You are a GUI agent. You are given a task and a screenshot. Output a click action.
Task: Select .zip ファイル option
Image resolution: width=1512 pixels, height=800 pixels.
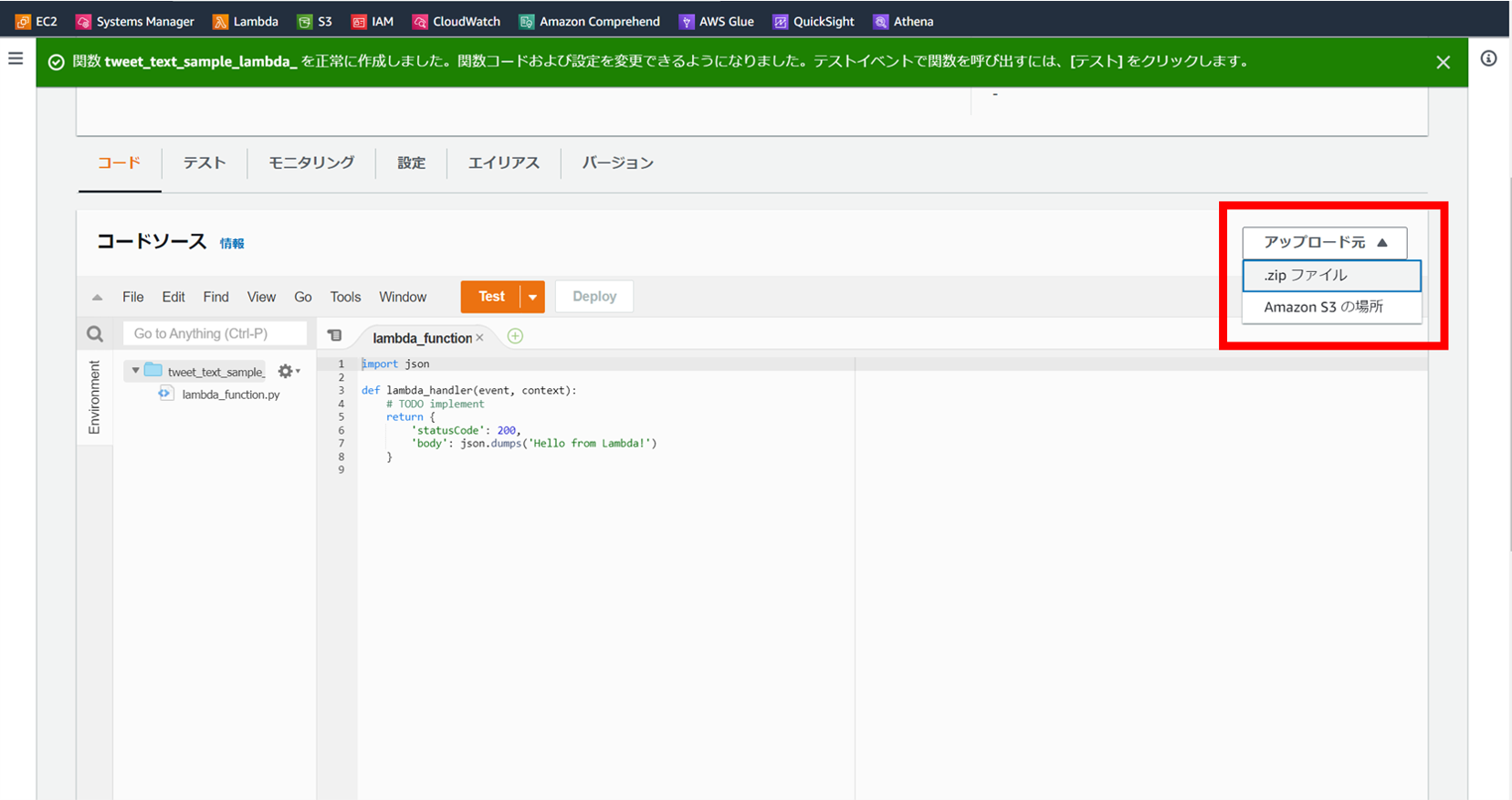coord(1331,275)
